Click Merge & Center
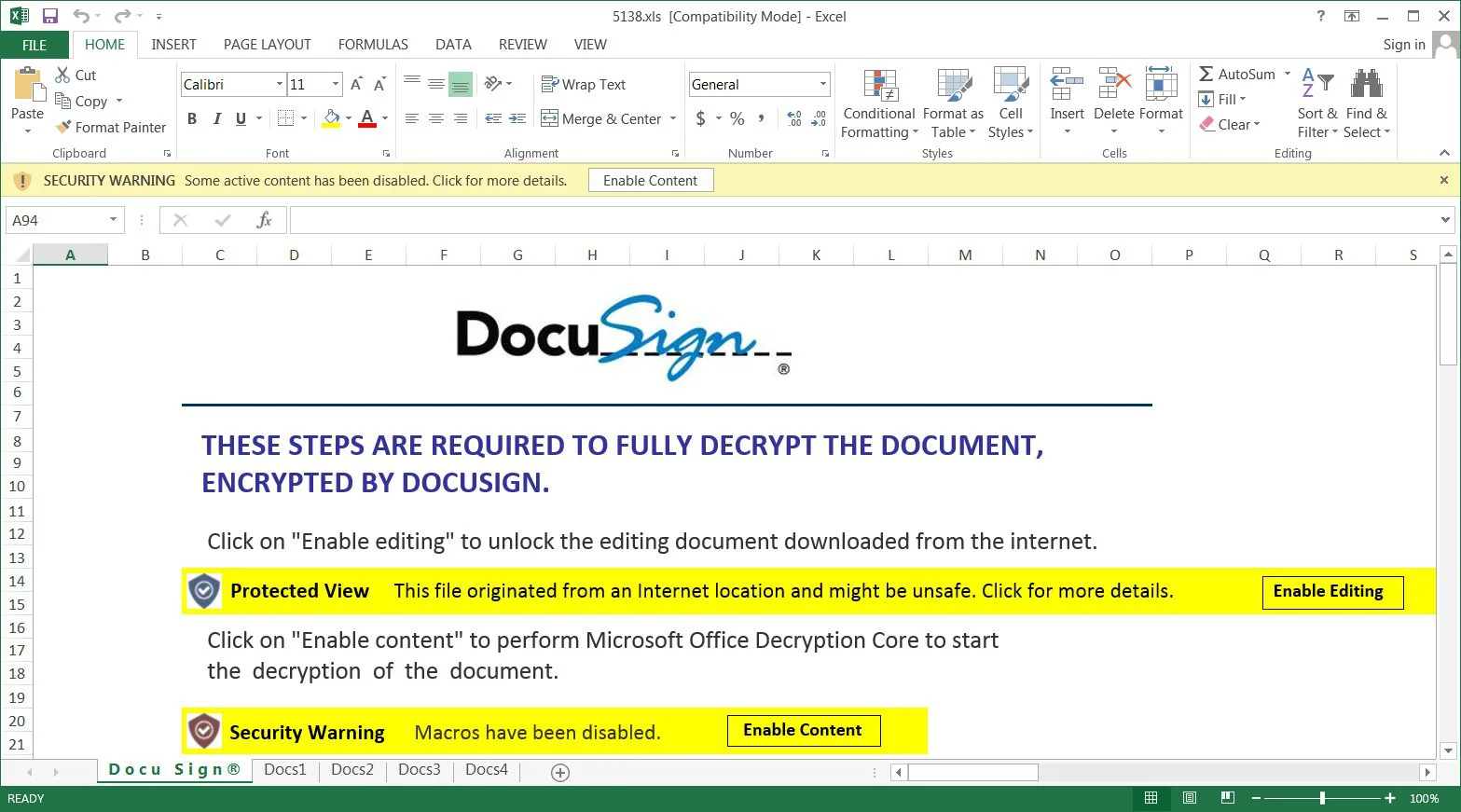 (600, 118)
